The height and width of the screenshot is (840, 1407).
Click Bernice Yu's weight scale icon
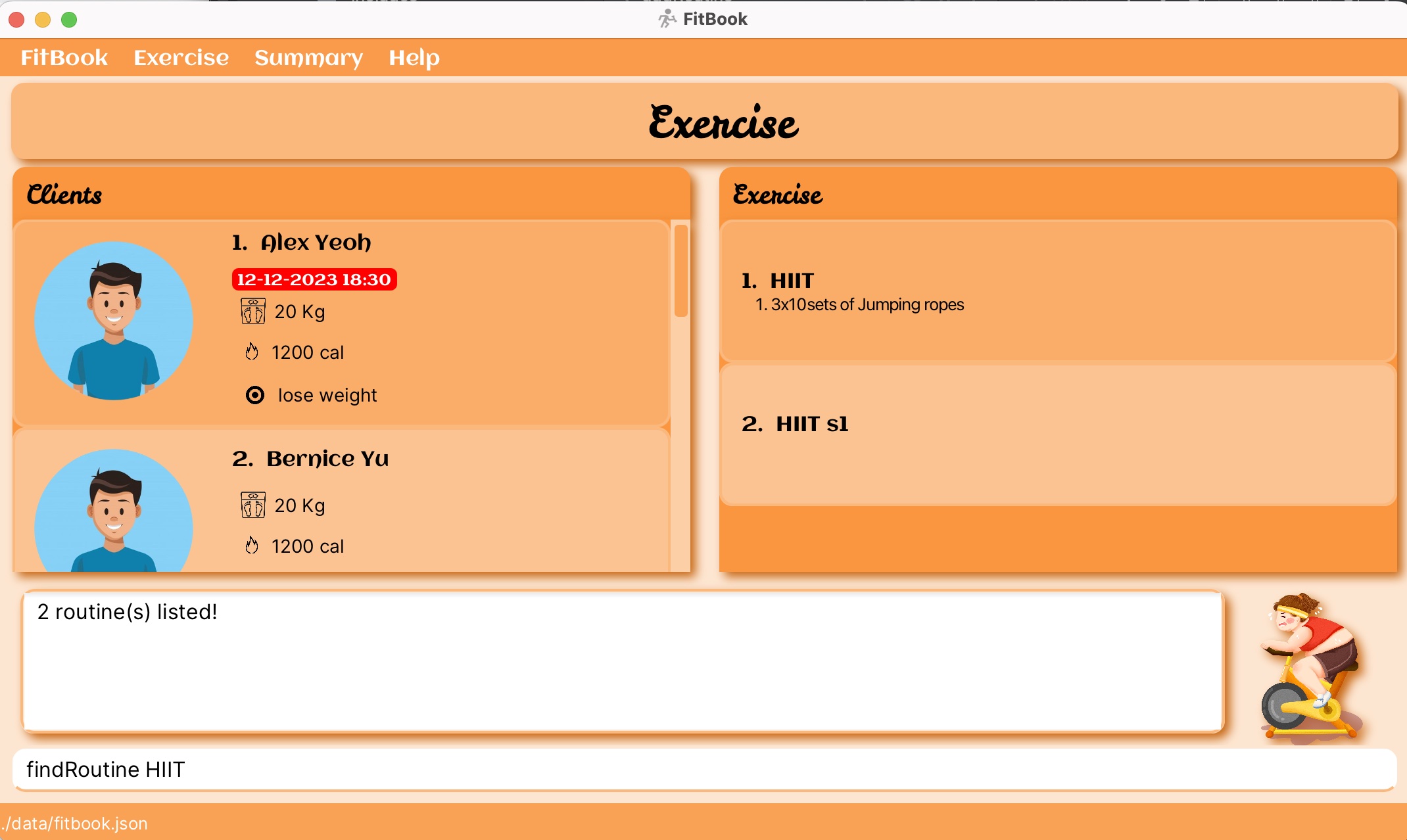coord(252,505)
